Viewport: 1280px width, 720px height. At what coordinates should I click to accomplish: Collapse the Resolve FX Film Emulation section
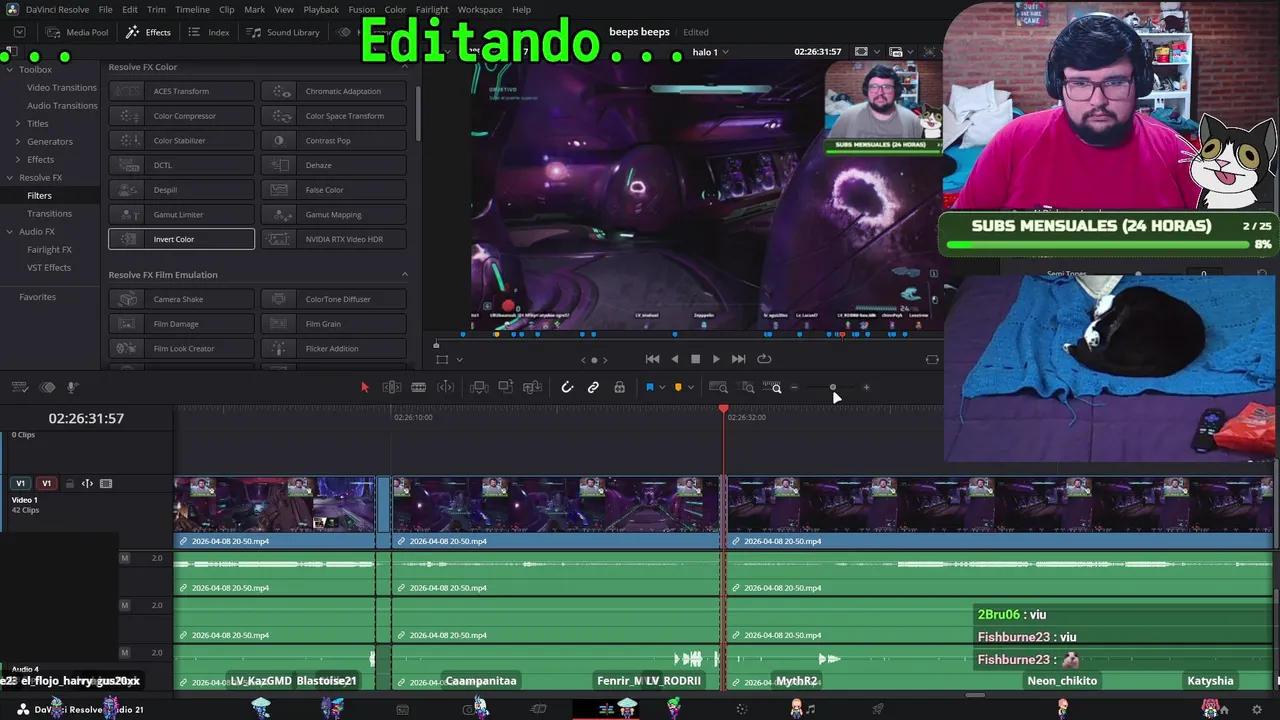[405, 275]
